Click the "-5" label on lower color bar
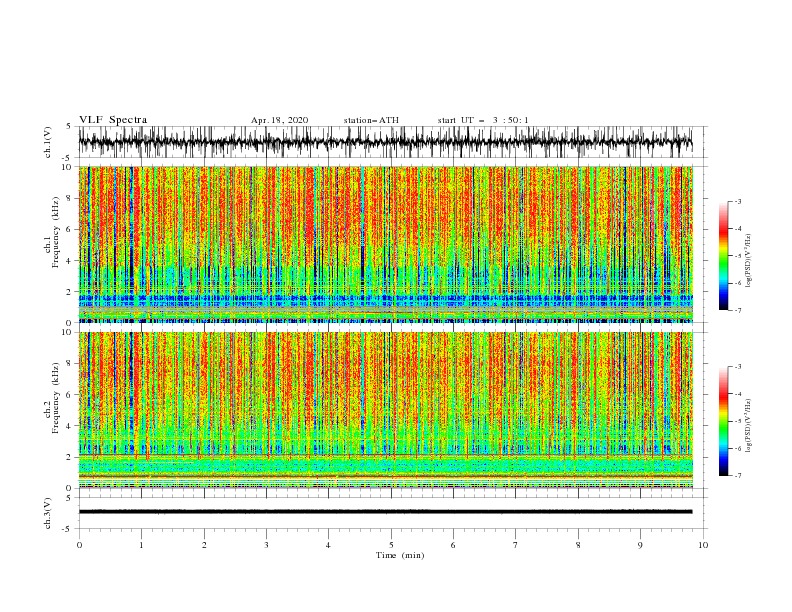792x612 pixels. click(x=738, y=421)
